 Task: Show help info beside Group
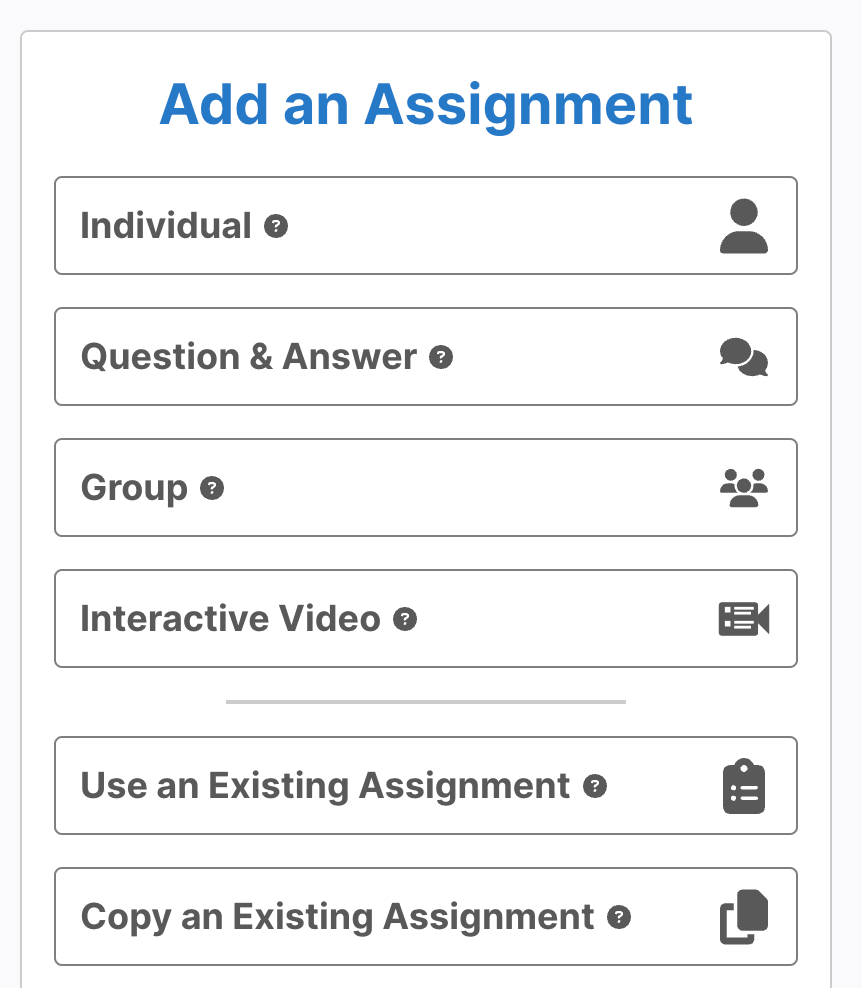[x=212, y=488]
